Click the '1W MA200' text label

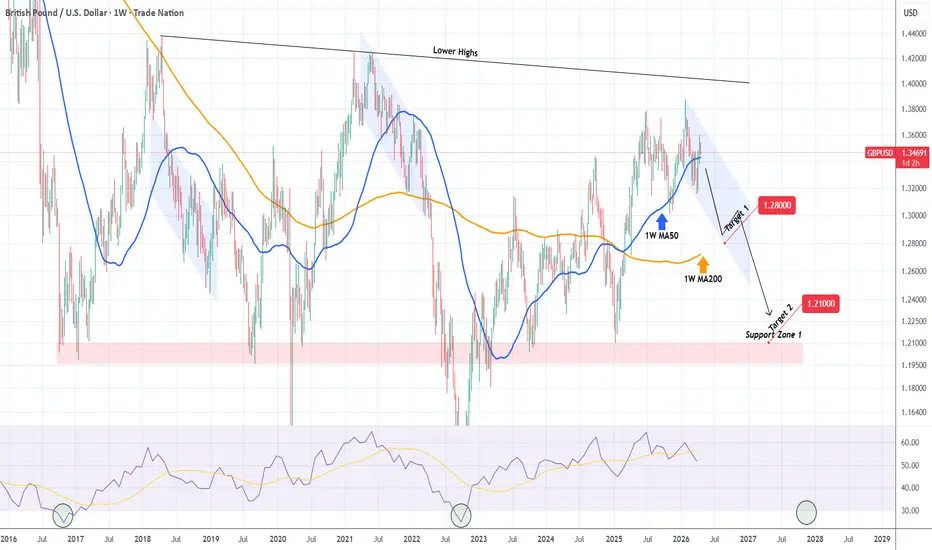pyautogui.click(x=703, y=279)
